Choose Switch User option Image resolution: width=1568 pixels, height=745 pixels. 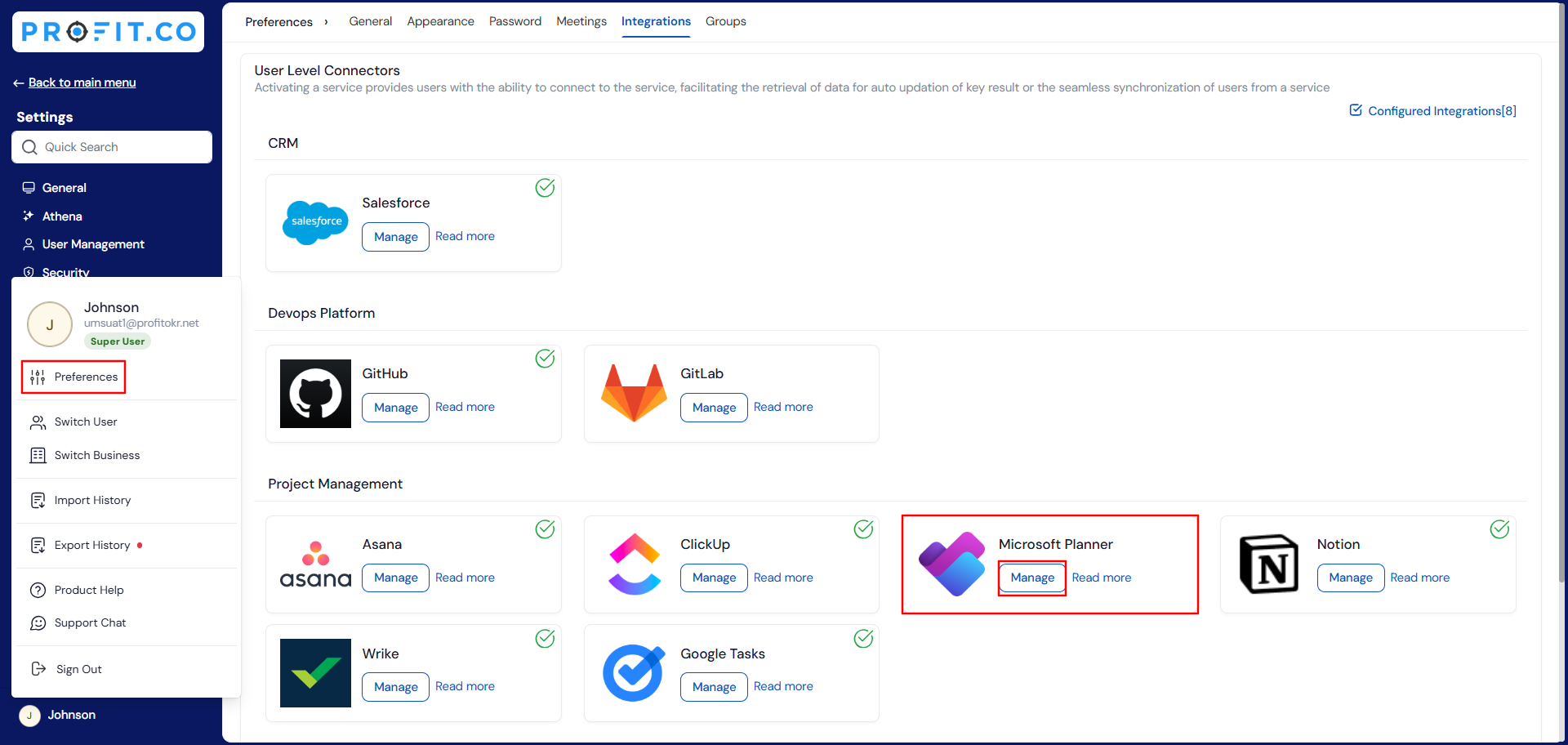[73, 422]
